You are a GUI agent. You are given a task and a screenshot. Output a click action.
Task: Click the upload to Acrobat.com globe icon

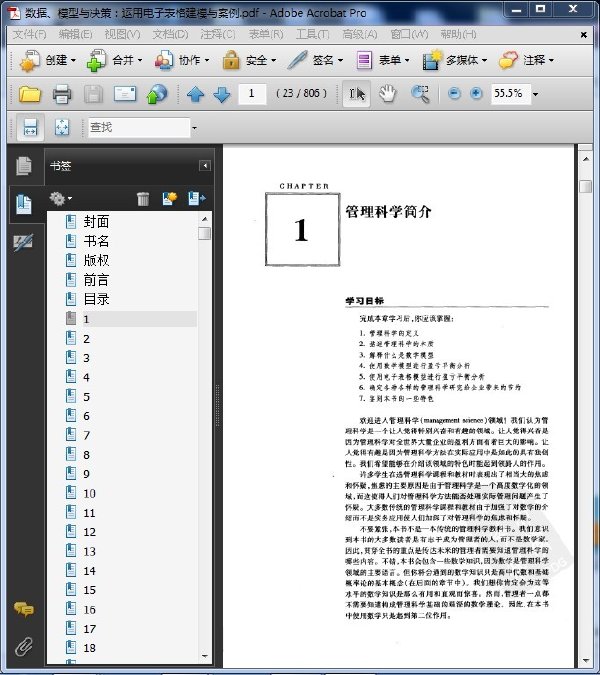157,94
